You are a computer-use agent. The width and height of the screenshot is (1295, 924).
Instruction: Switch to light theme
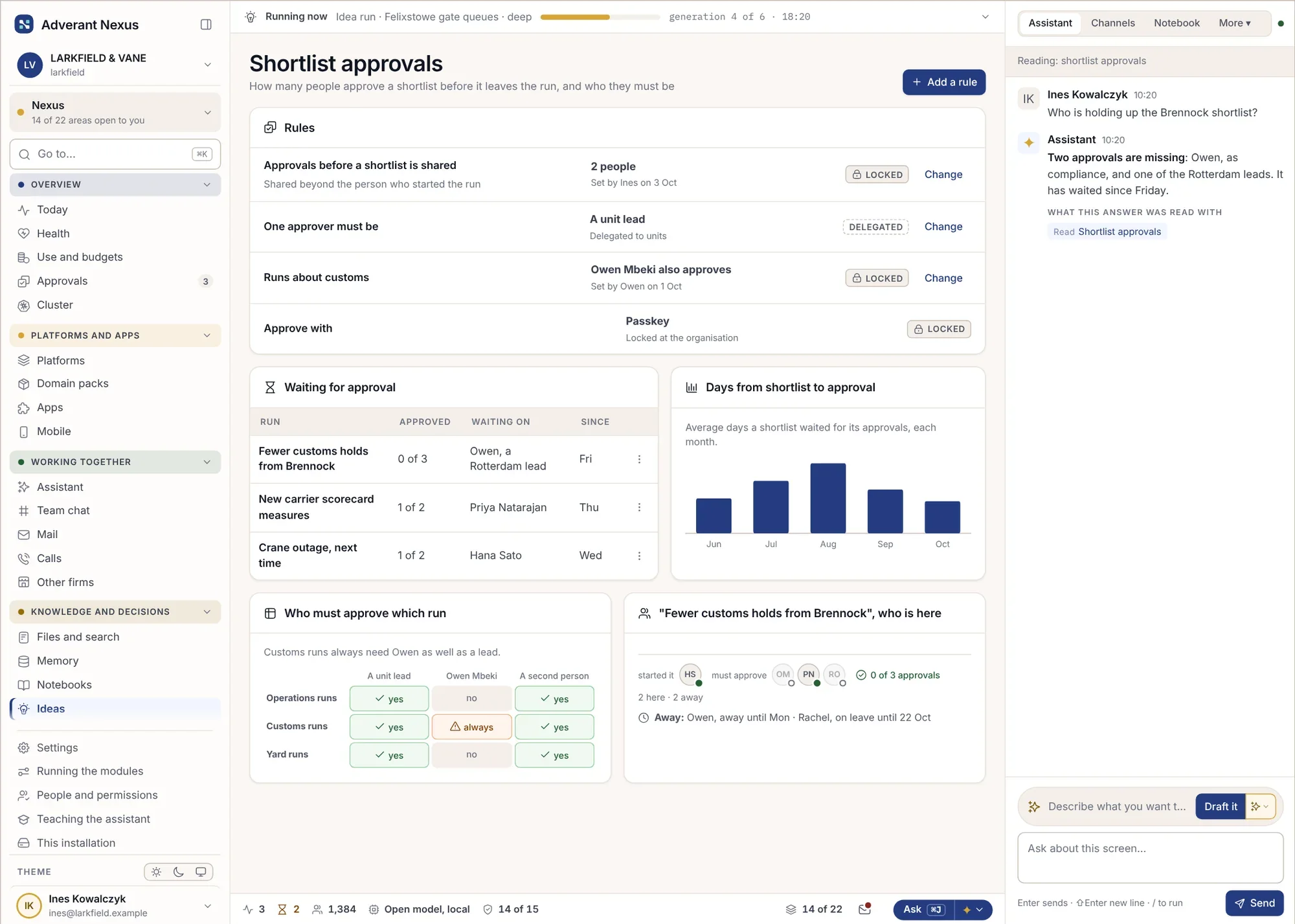coord(157,872)
